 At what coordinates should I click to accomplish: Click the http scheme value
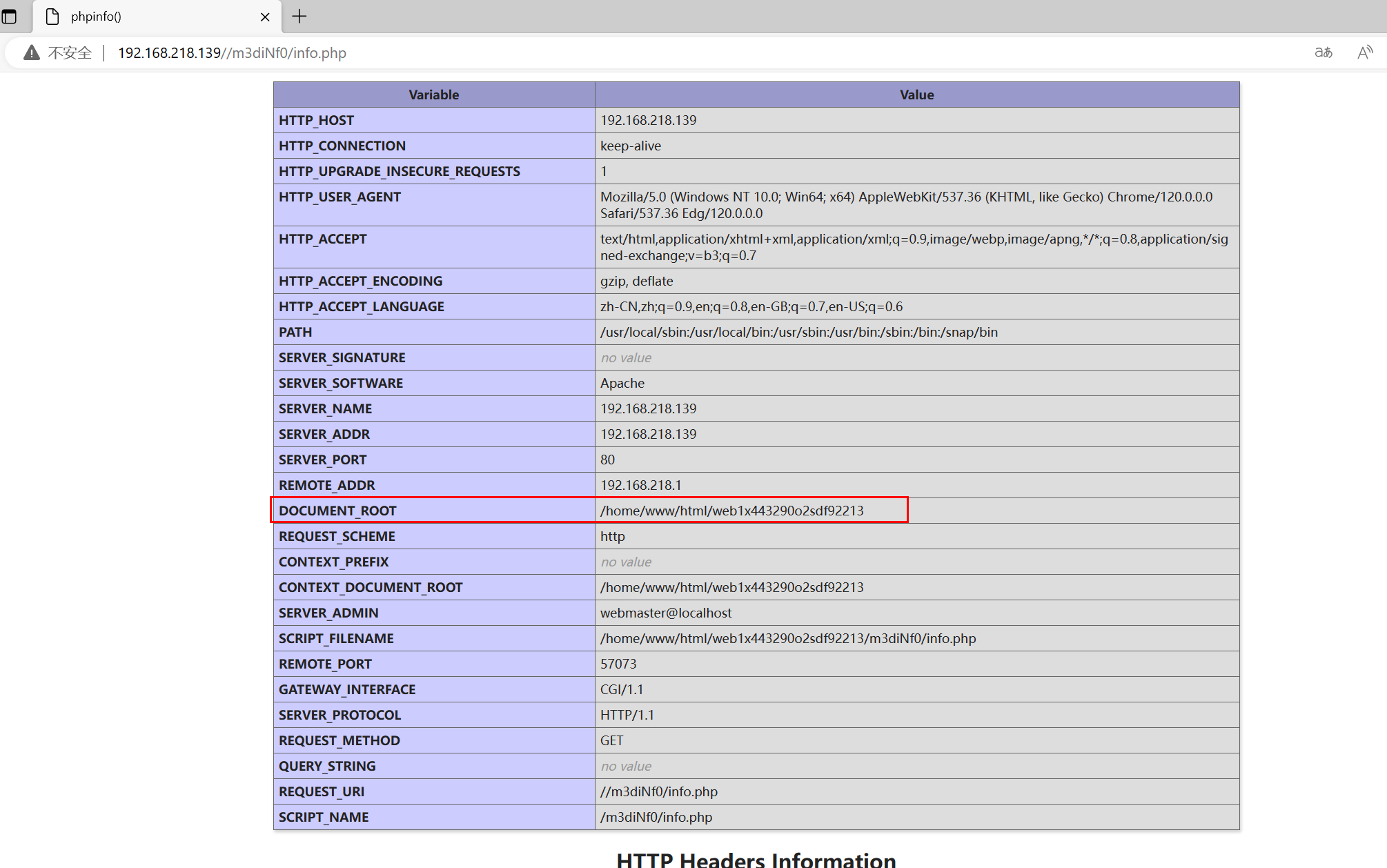click(613, 536)
